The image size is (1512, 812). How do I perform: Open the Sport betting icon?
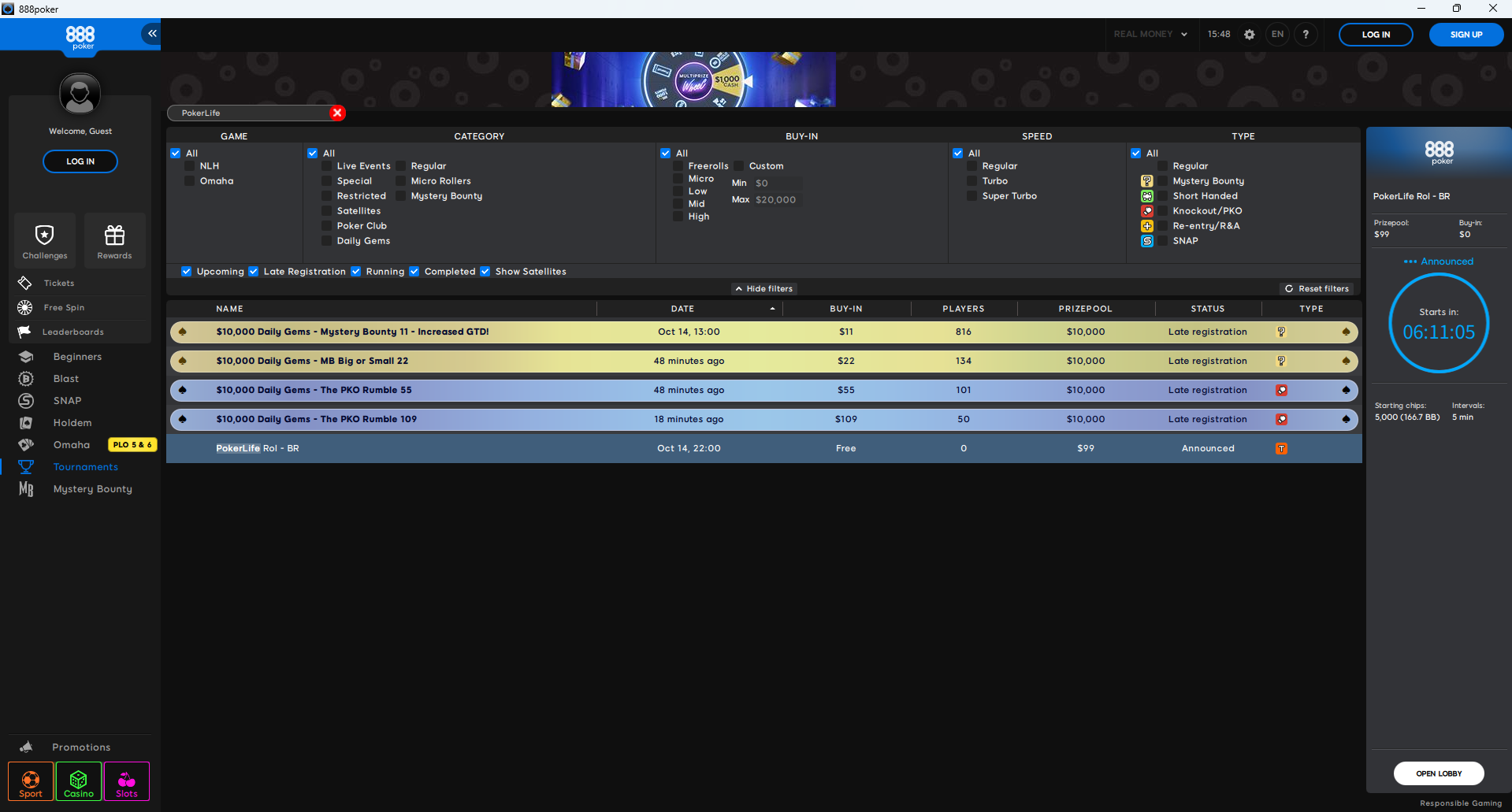pyautogui.click(x=31, y=781)
